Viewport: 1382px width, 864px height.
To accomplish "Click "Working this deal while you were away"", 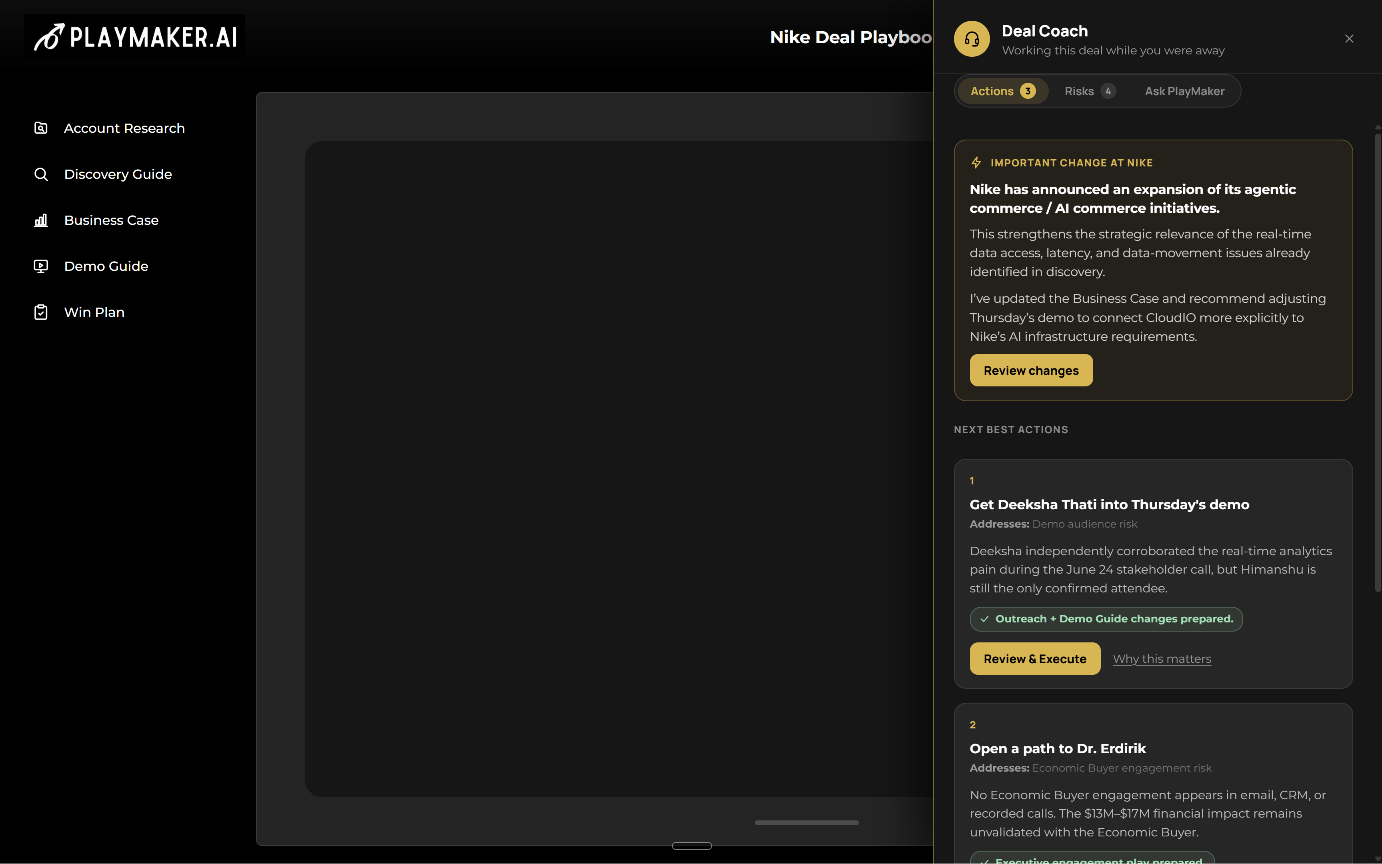I will pyautogui.click(x=1113, y=50).
